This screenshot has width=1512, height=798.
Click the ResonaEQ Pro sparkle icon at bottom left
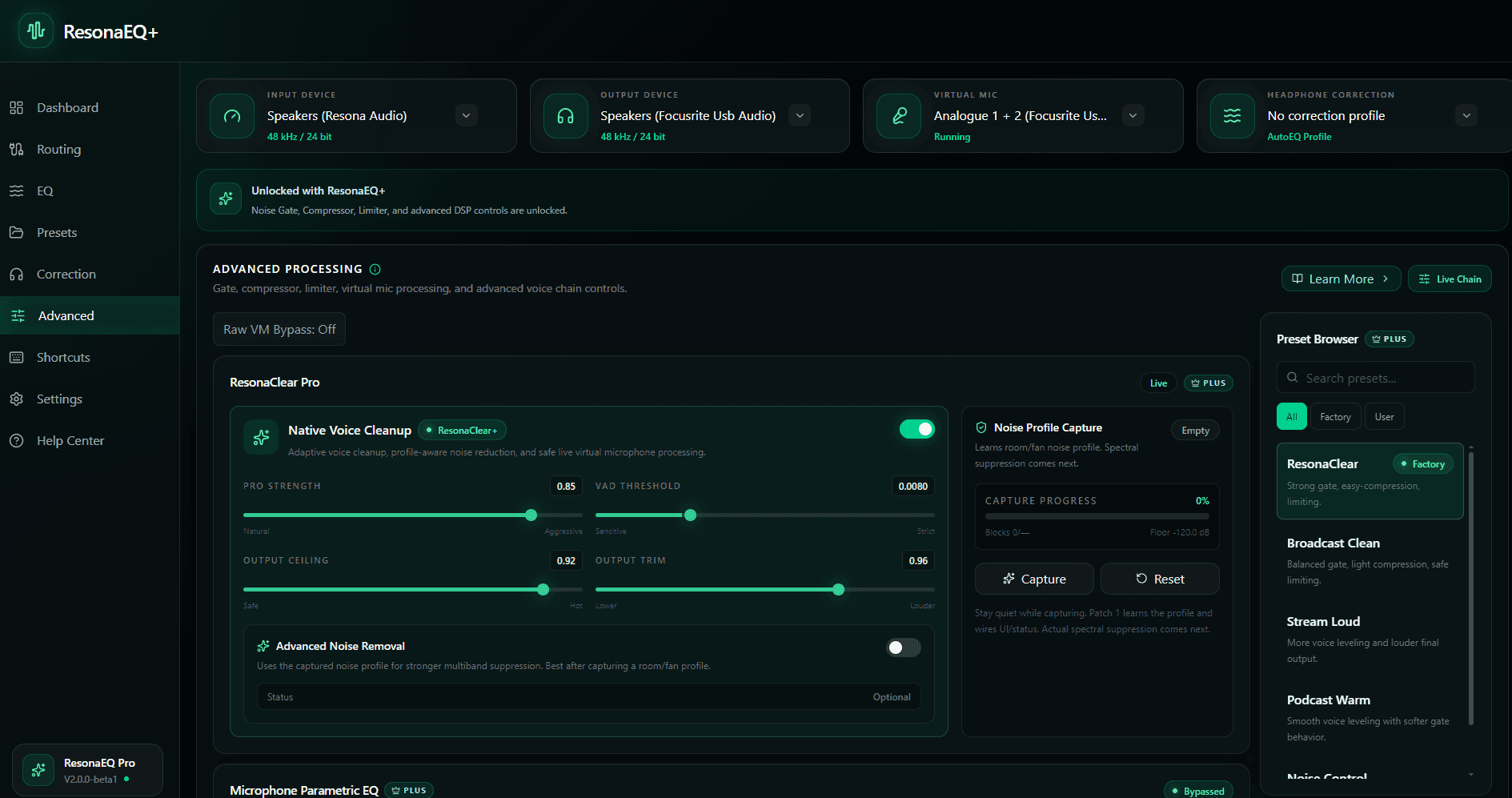coord(38,770)
